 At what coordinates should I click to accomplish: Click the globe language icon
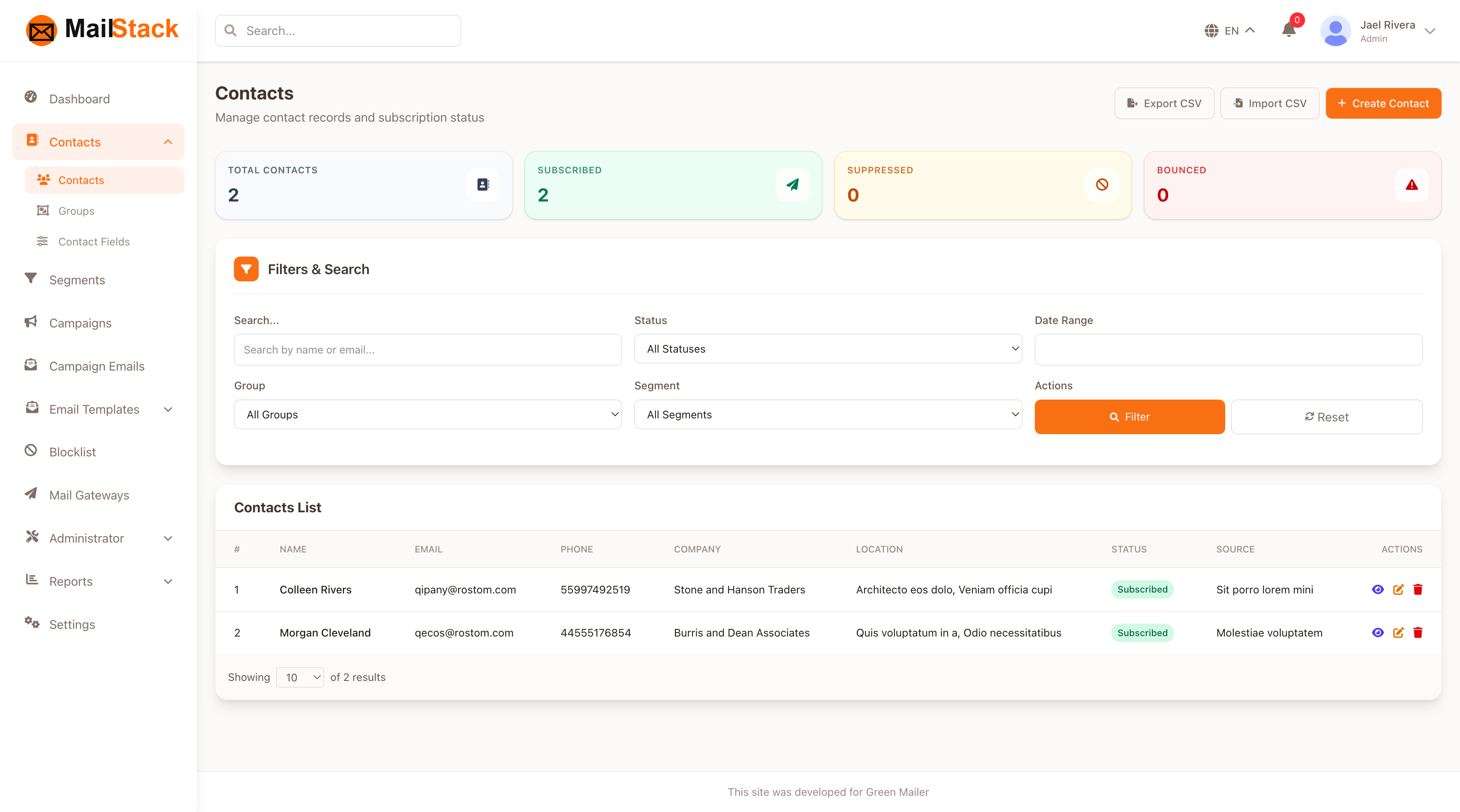[1211, 31]
